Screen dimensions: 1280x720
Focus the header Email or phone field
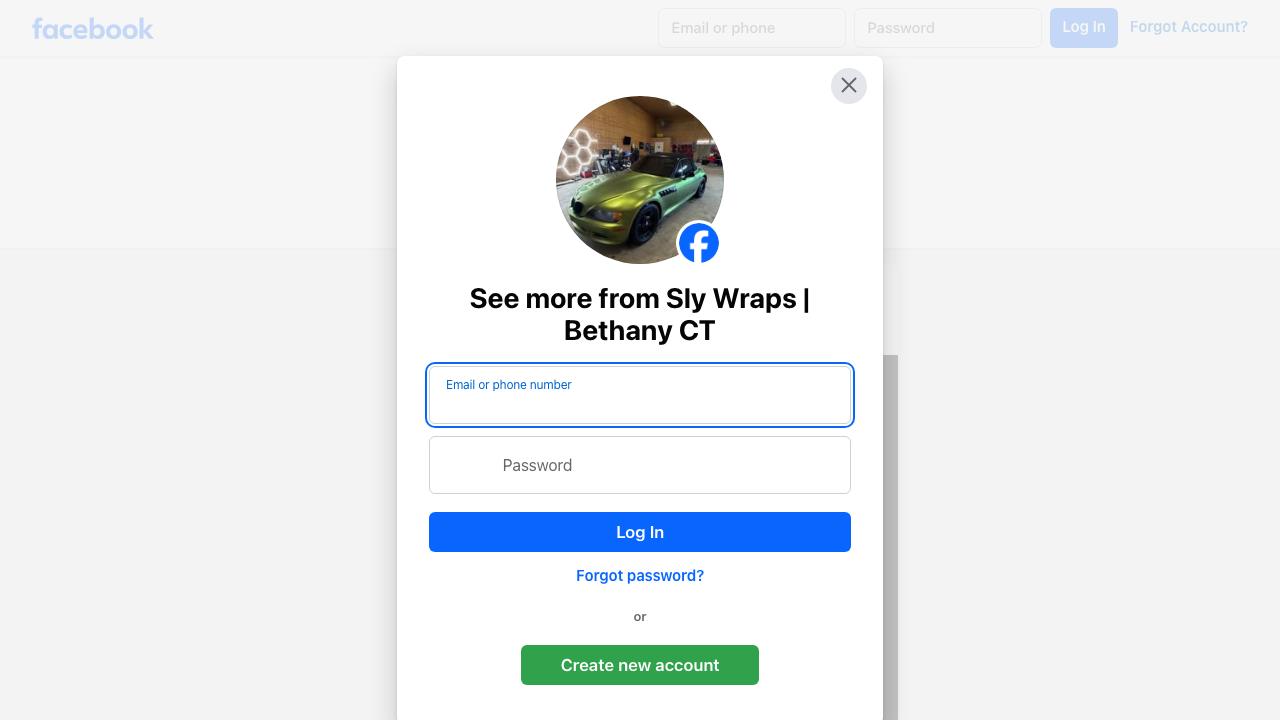(x=752, y=28)
